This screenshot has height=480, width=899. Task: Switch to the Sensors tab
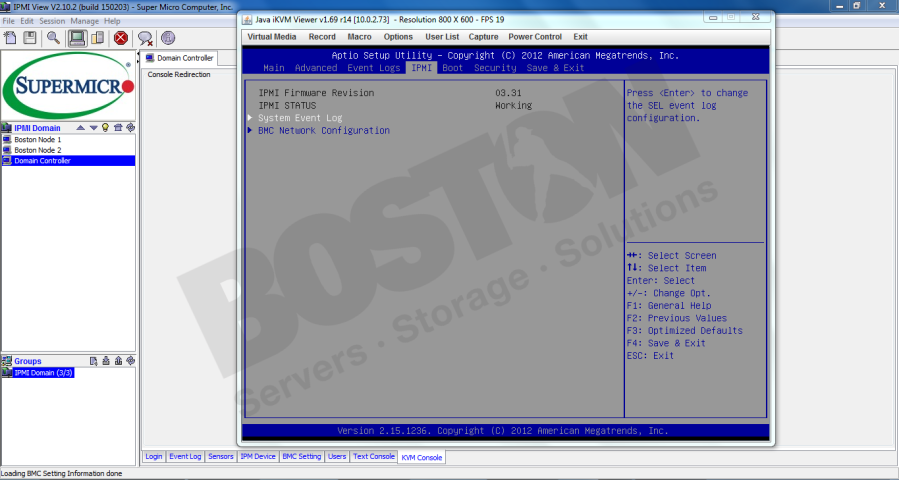point(221,456)
